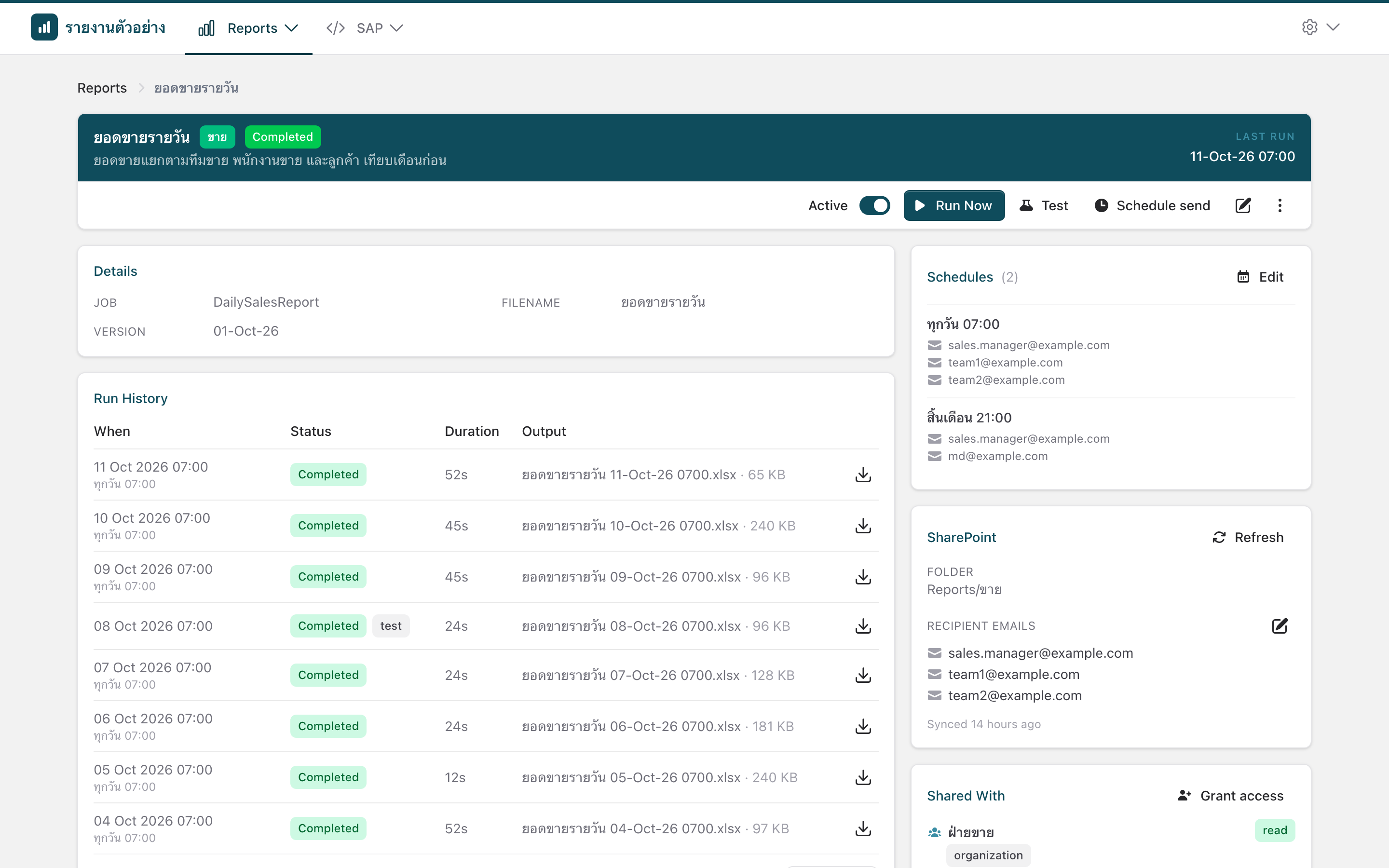Click the DailySalesReport job value
Viewport: 1389px width, 868px height.
point(266,302)
